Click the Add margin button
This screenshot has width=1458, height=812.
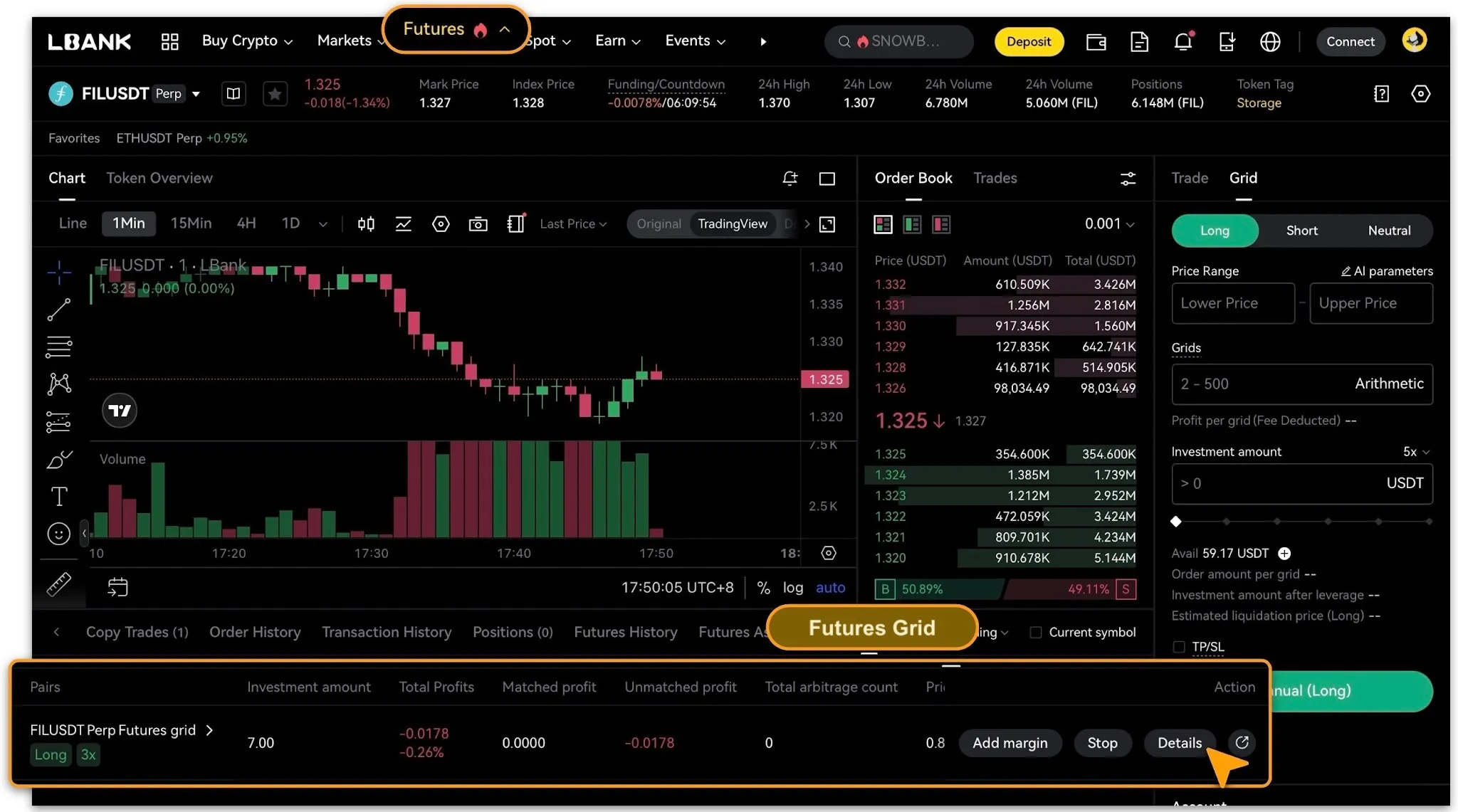(x=1009, y=743)
